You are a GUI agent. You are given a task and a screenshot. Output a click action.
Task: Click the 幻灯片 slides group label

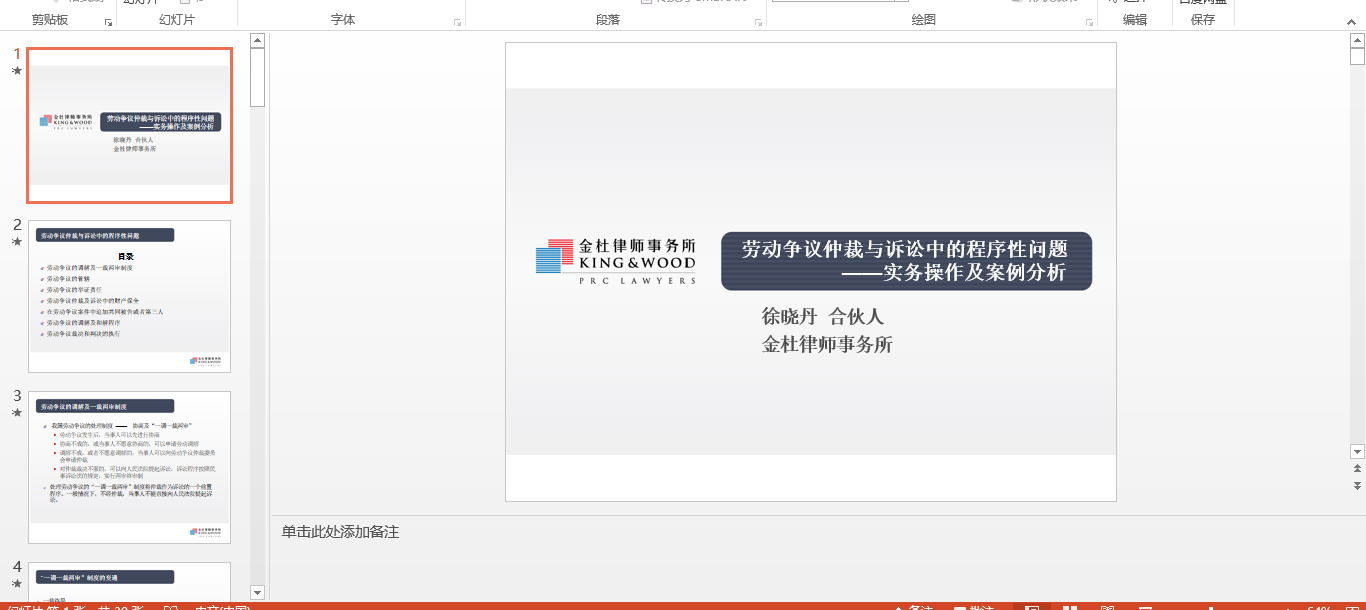[x=177, y=20]
